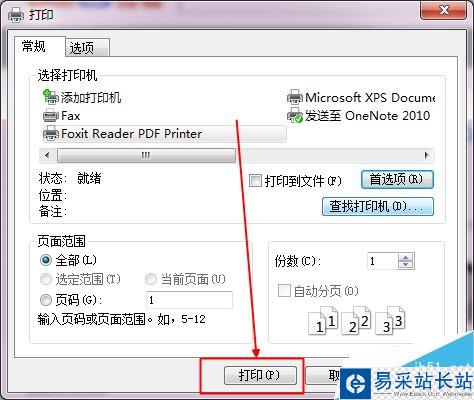Image resolution: width=474 pixels, height=400 pixels.
Task: Click the Add Printer (添加打印机) icon
Action: pos(51,97)
